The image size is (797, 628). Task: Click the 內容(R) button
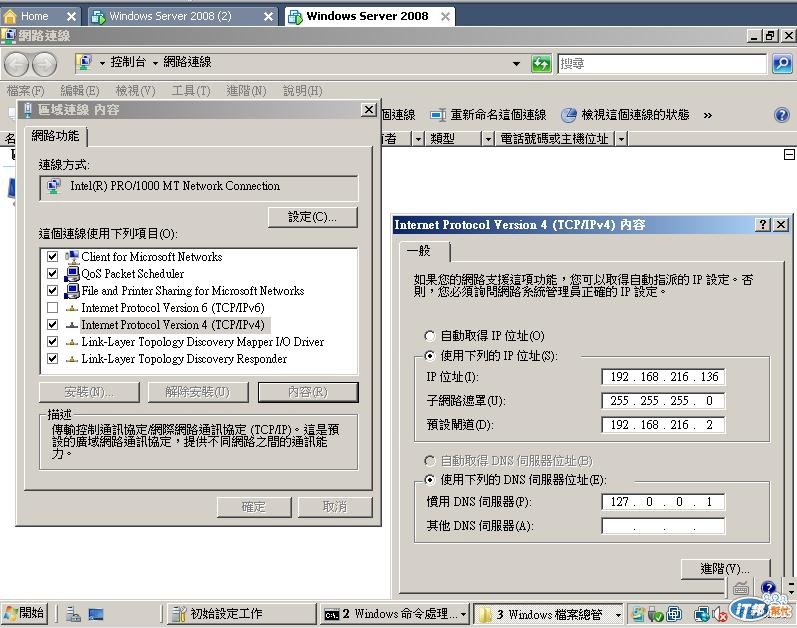coord(308,392)
